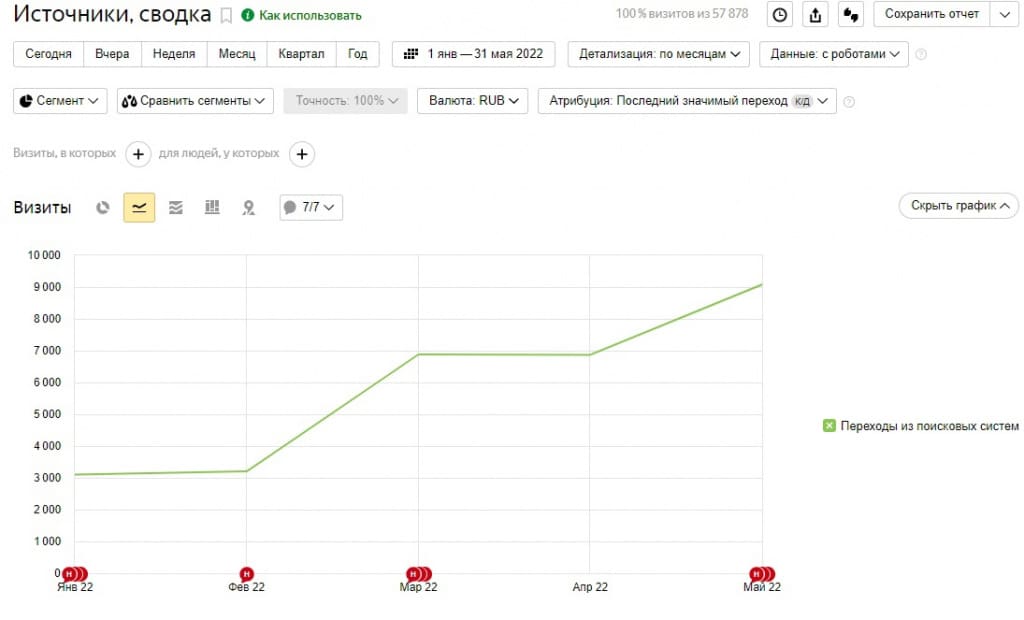The image size is (1024, 620).
Task: Open the Атрибуция: Последний значимый переход dropdown
Action: pyautogui.click(x=687, y=101)
